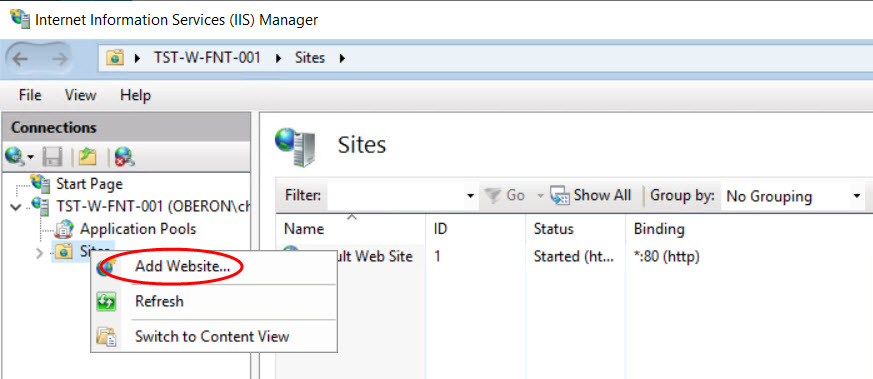The image size is (873, 379).
Task: Select Start Page in Connections tree
Action: coord(89,184)
